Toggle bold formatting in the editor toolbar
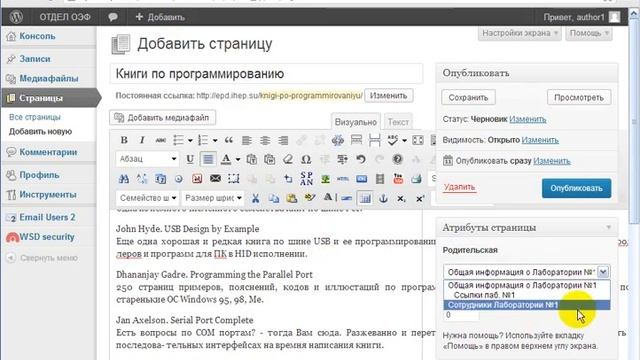 pos(124,140)
